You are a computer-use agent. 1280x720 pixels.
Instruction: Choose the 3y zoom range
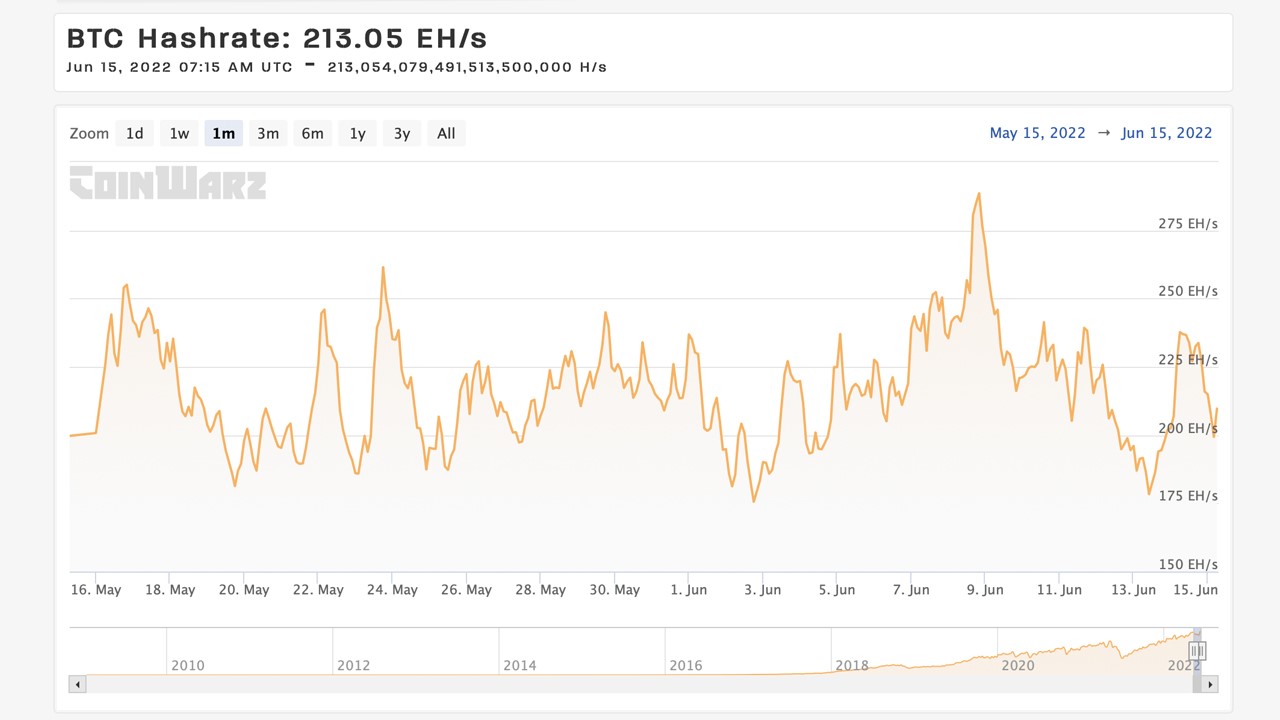click(401, 133)
